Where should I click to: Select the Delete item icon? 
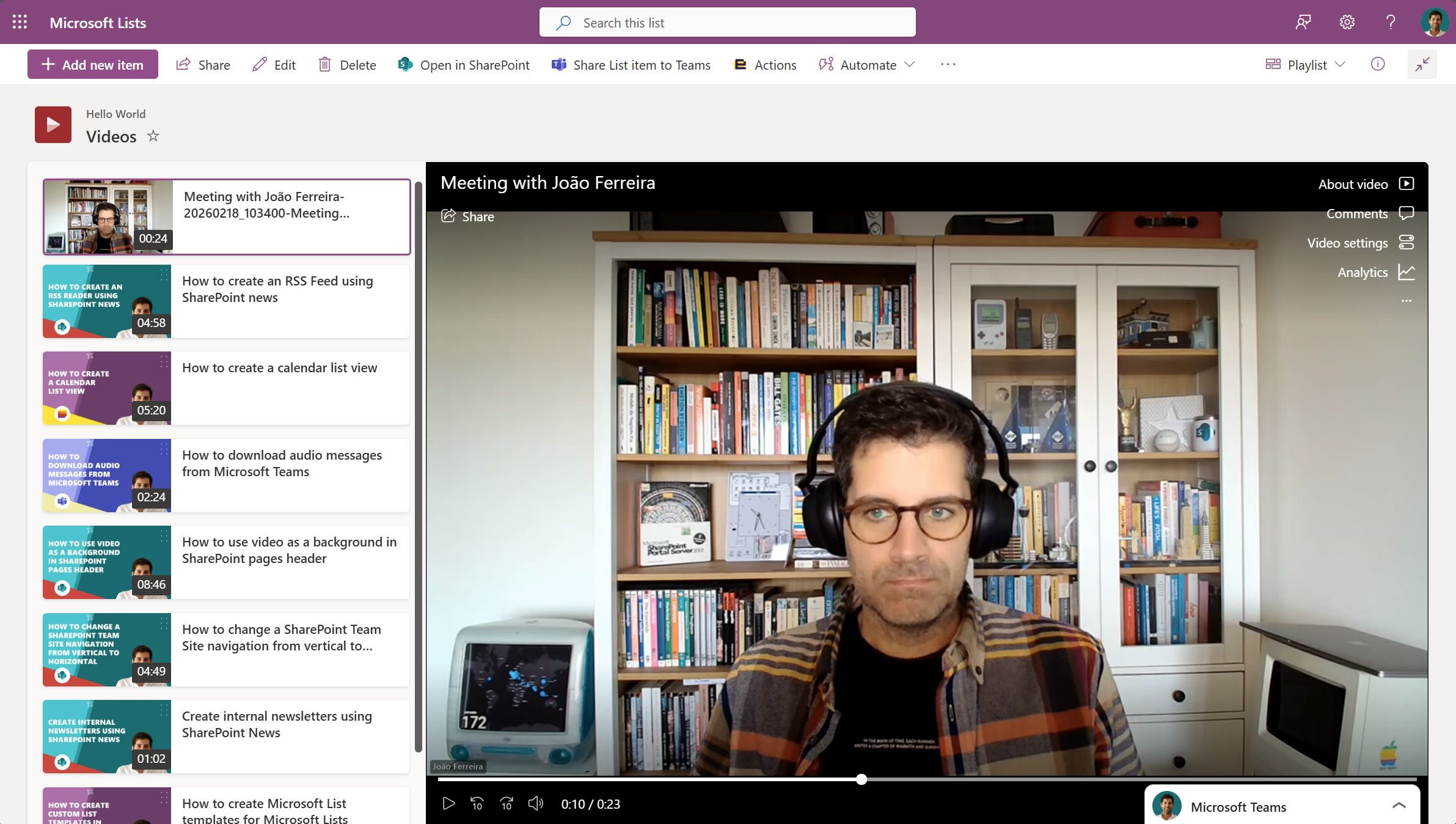326,64
